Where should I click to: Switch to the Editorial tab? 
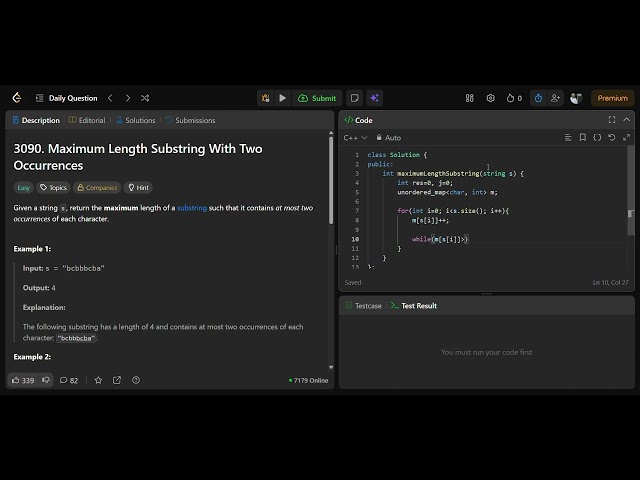click(87, 120)
